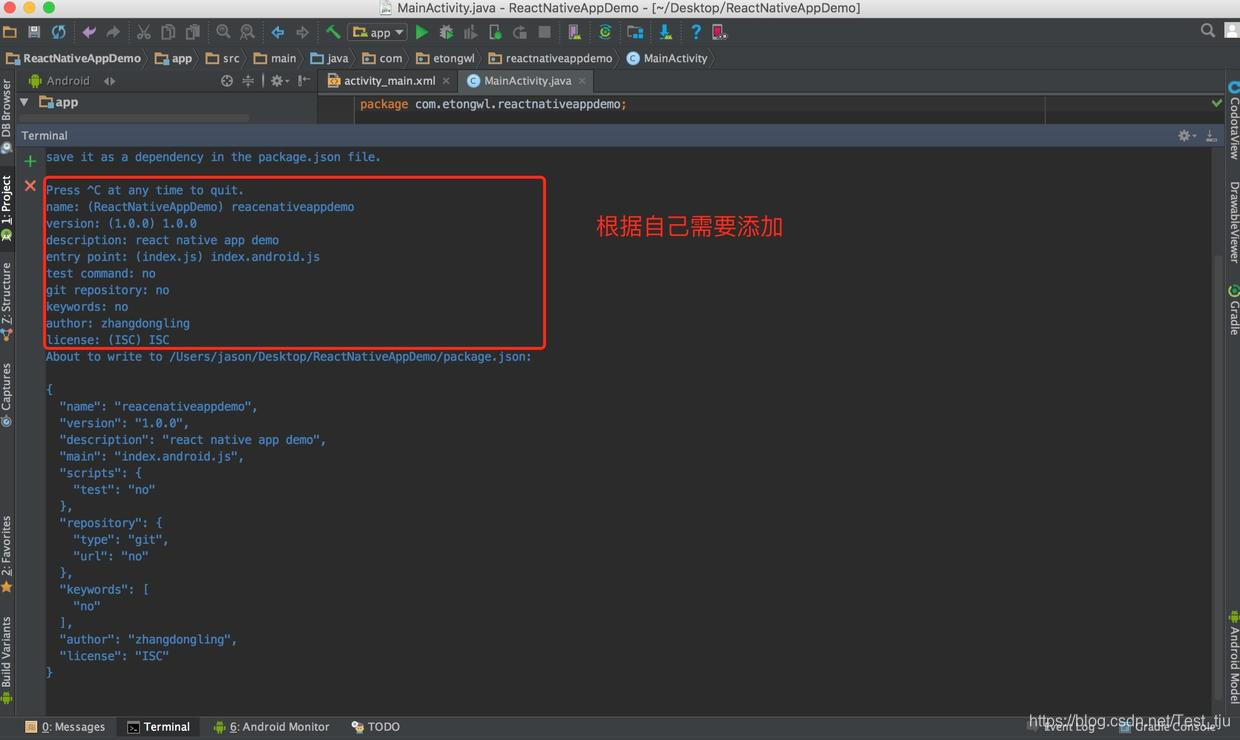
Task: Open the TODO tool window tab
Action: 375,727
